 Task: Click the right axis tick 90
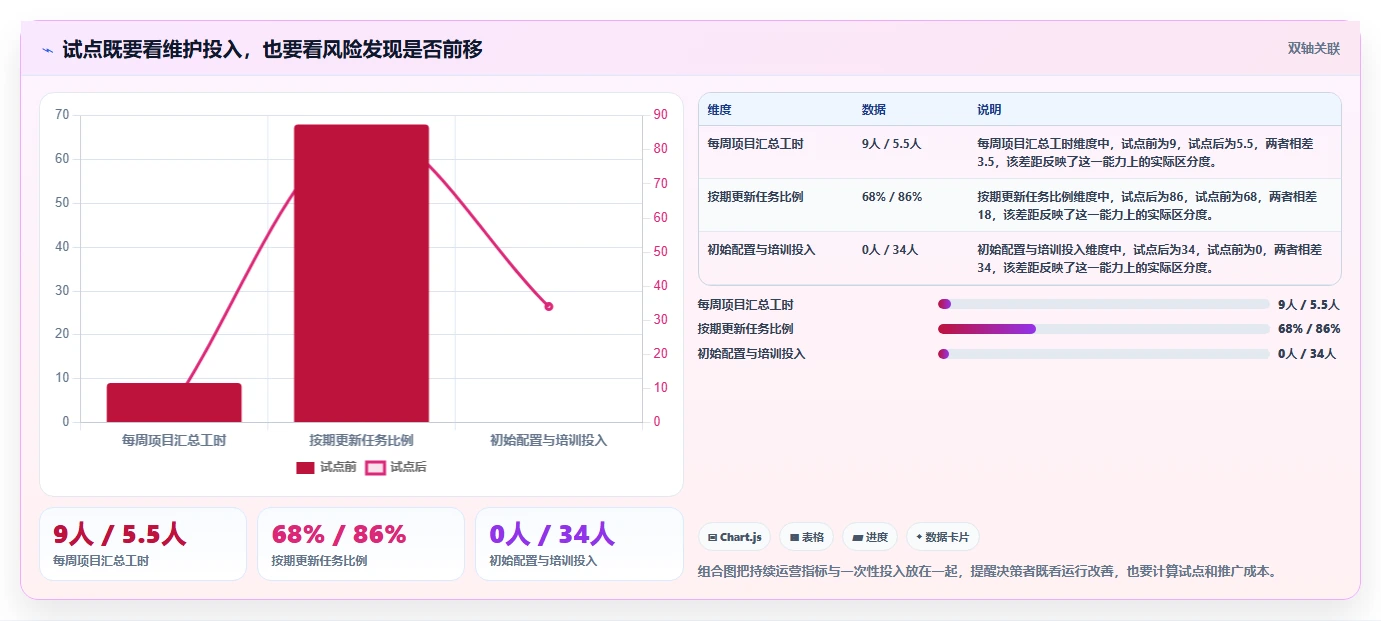coord(660,115)
